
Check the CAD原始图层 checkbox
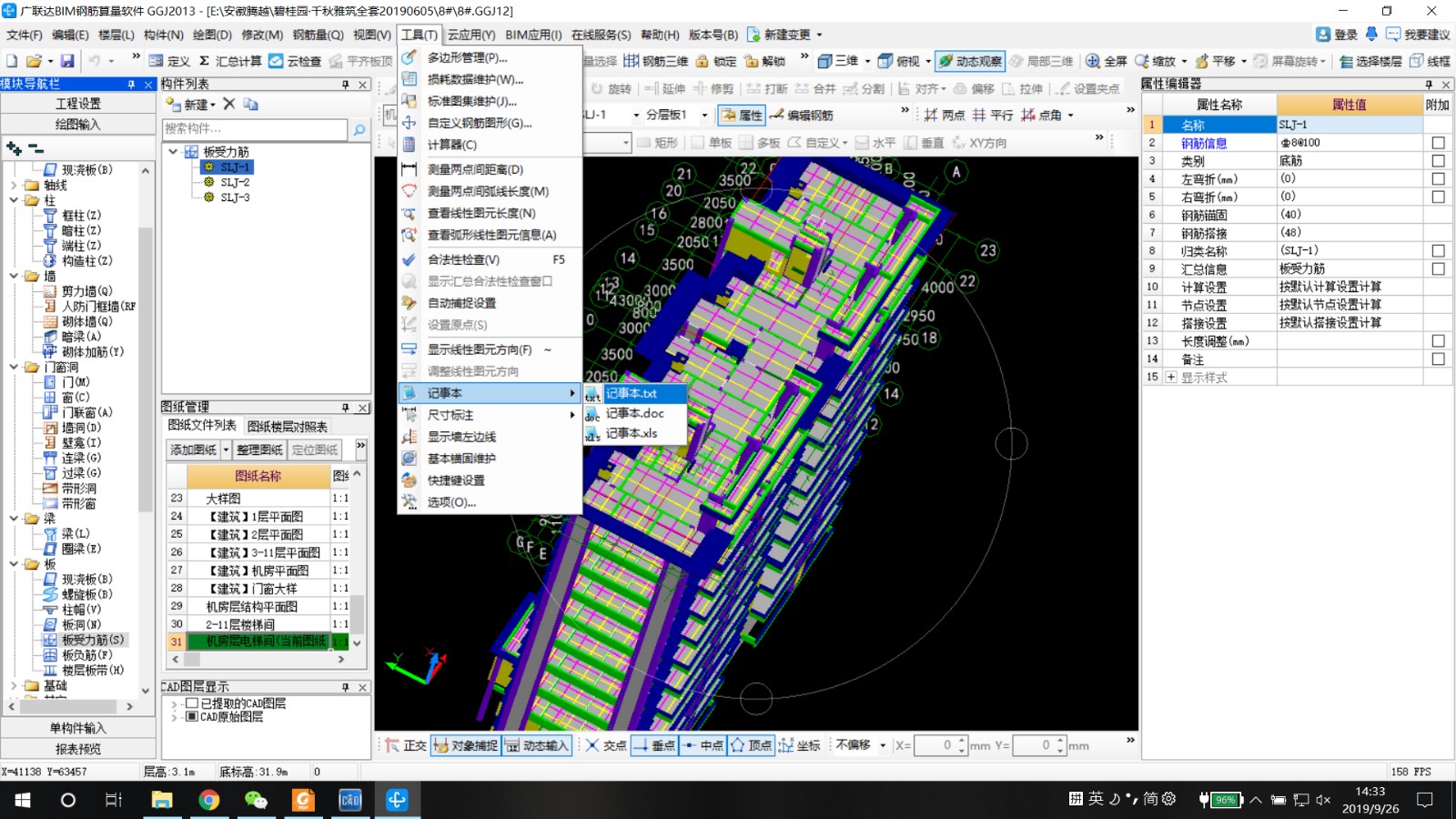[192, 717]
